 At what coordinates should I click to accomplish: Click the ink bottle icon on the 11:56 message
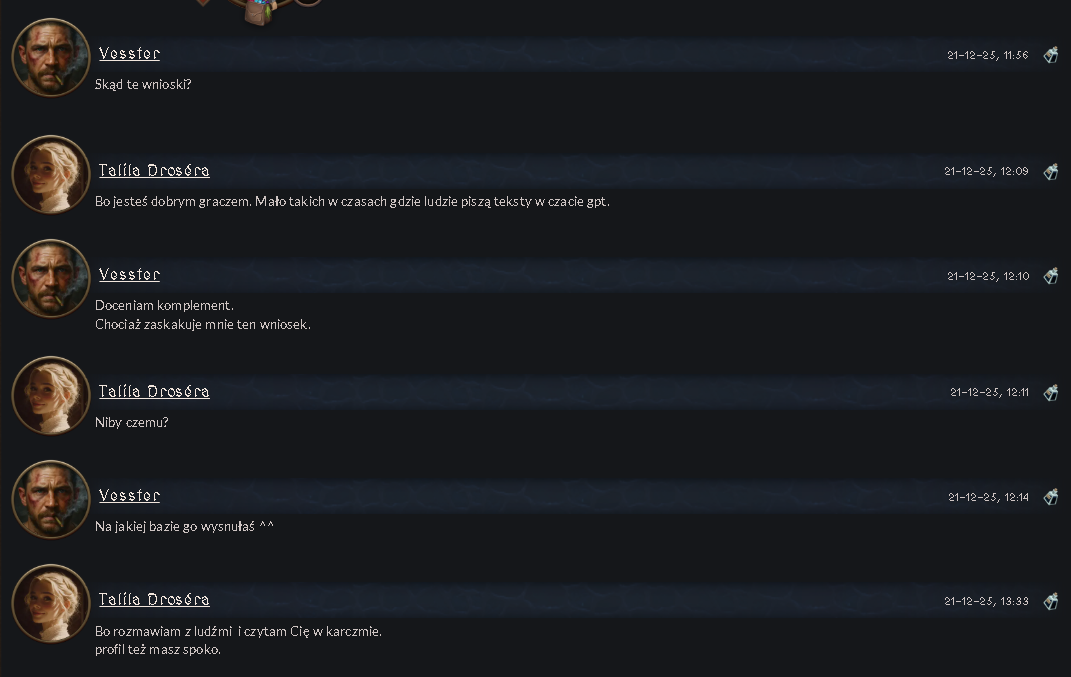click(1051, 55)
